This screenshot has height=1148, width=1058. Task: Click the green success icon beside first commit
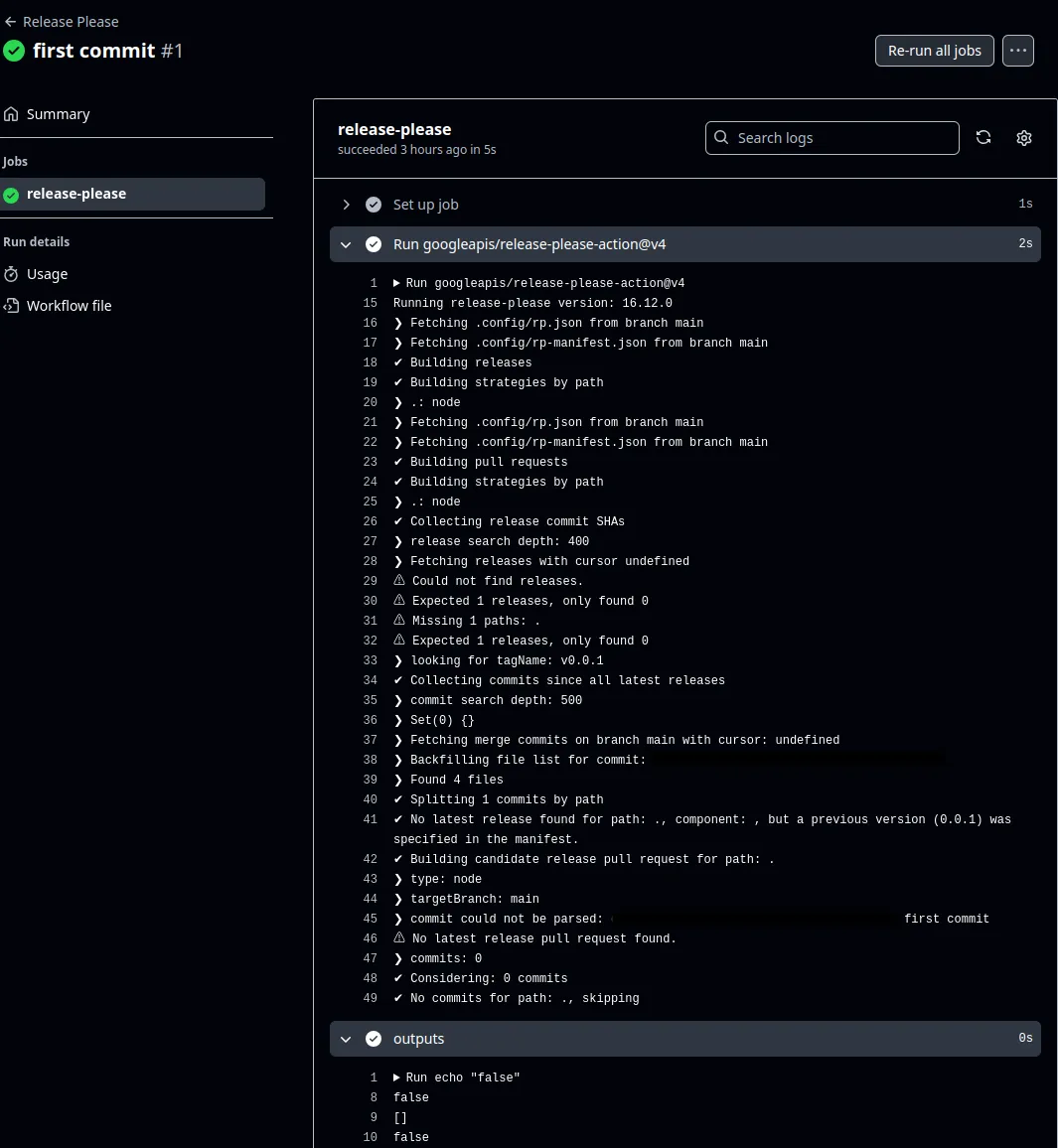point(14,51)
